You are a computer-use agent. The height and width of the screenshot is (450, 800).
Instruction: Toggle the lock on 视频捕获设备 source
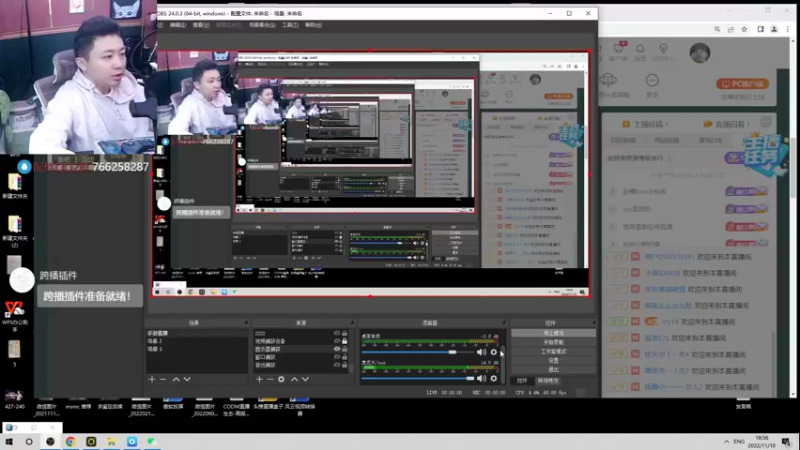tap(344, 341)
